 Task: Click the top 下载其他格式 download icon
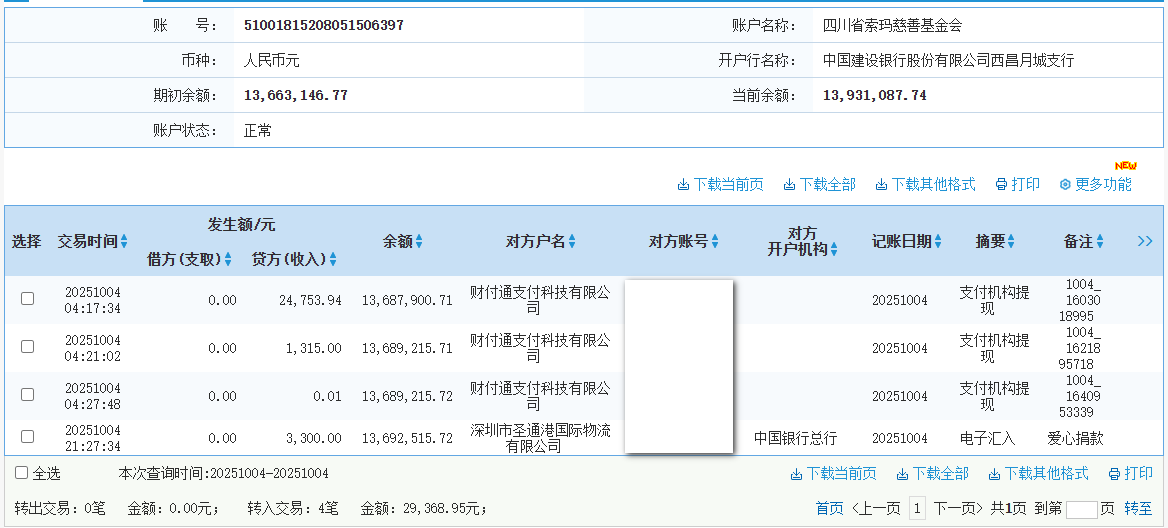click(x=881, y=185)
